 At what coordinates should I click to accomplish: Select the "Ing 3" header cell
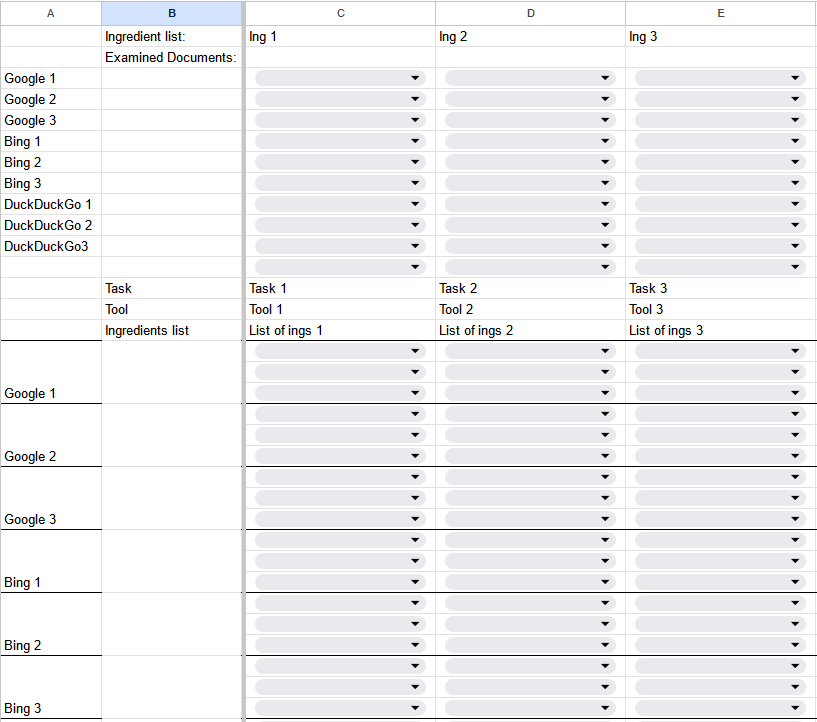coord(720,37)
